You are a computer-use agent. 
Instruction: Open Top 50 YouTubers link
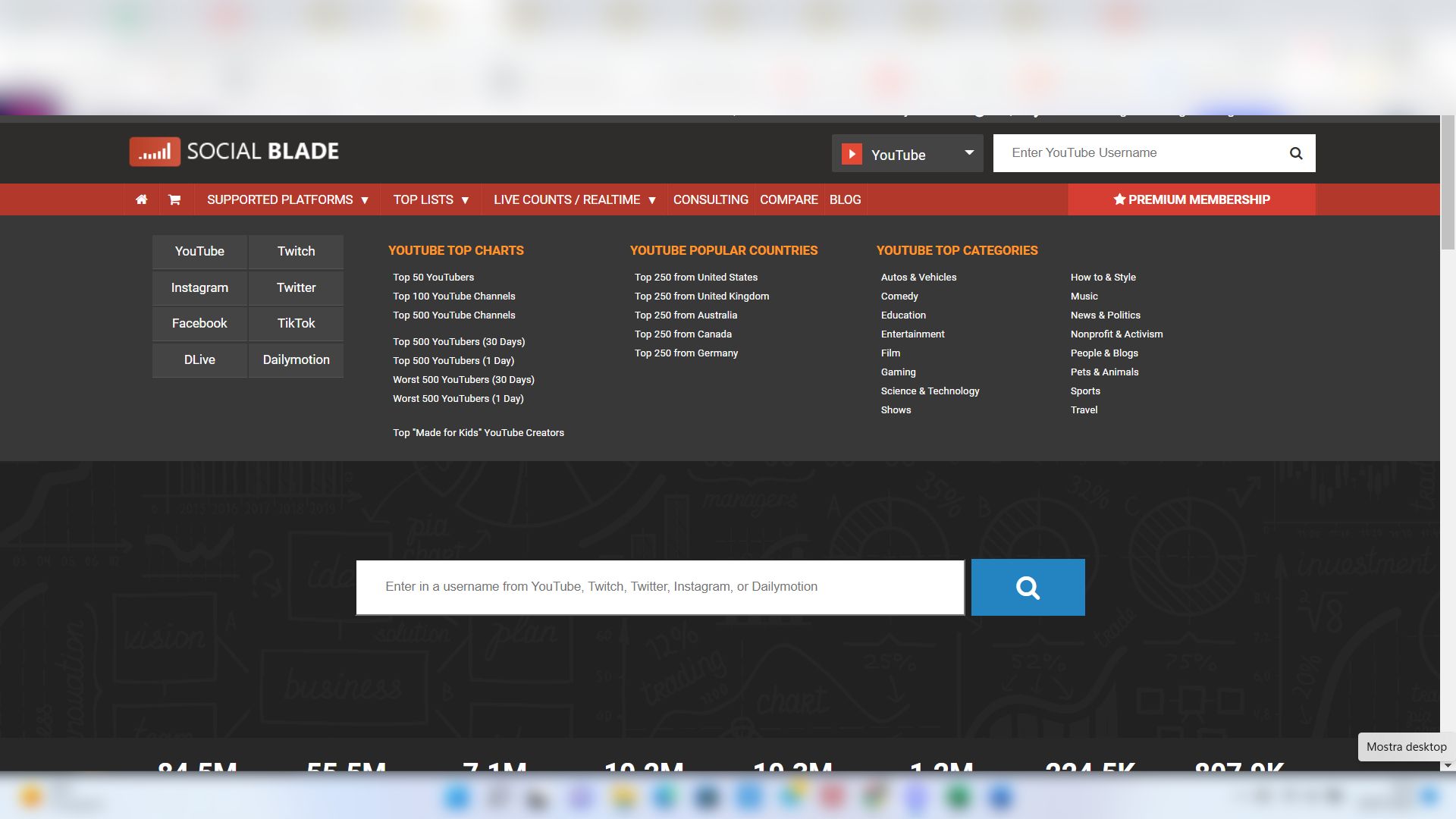433,278
